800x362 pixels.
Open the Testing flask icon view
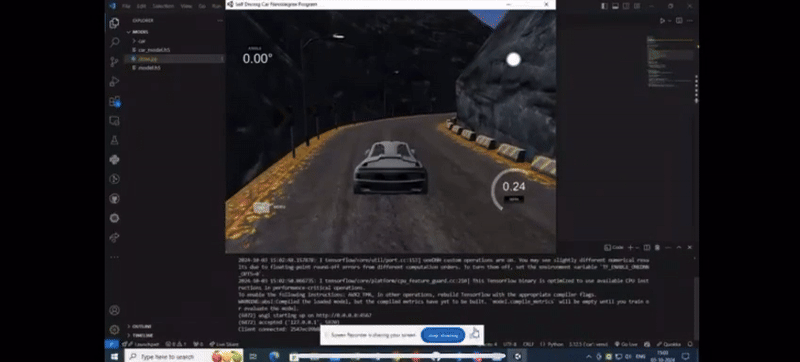pyautogui.click(x=114, y=140)
